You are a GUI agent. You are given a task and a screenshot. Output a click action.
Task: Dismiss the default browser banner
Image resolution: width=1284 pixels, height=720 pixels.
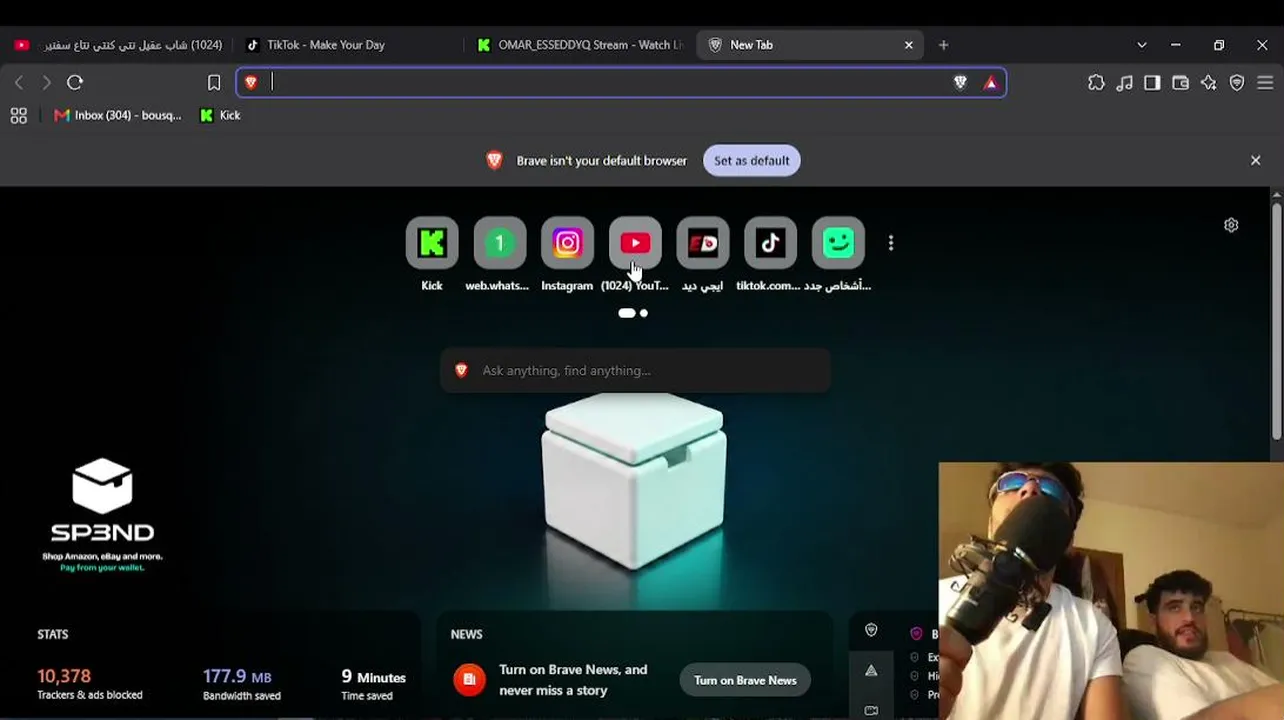point(1256,161)
